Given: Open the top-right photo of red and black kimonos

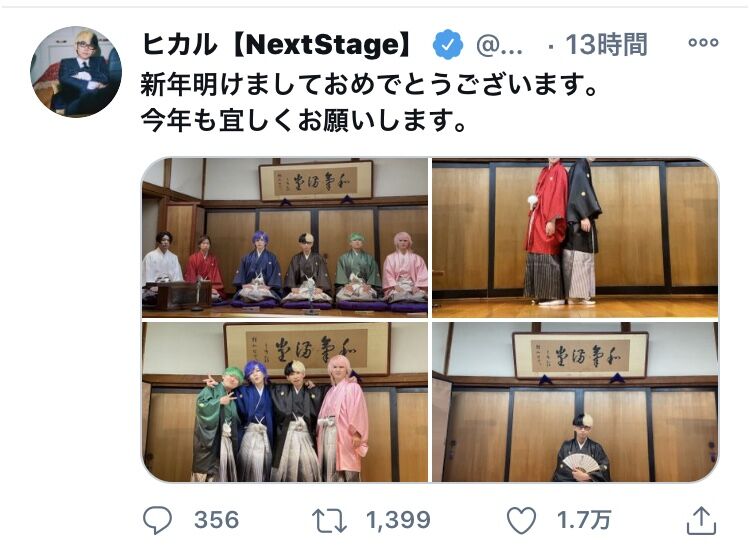Looking at the screenshot, I should (575, 237).
